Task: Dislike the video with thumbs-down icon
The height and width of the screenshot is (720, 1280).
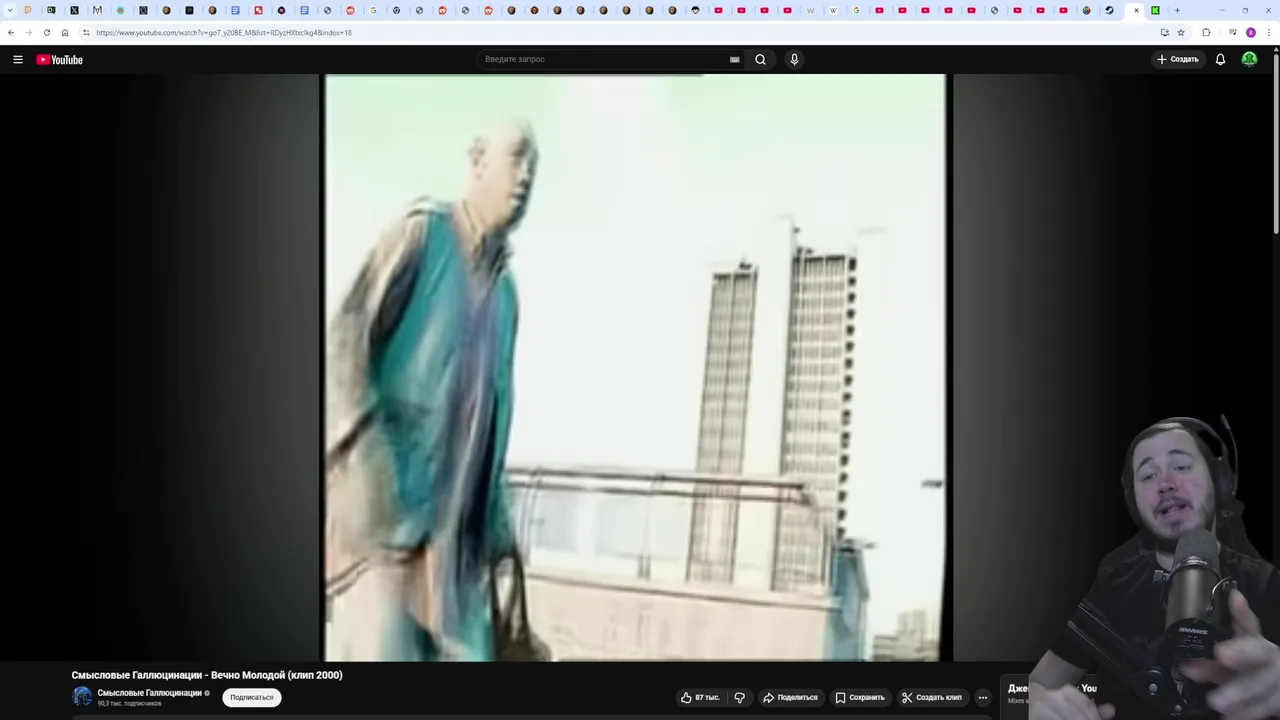Action: point(739,697)
